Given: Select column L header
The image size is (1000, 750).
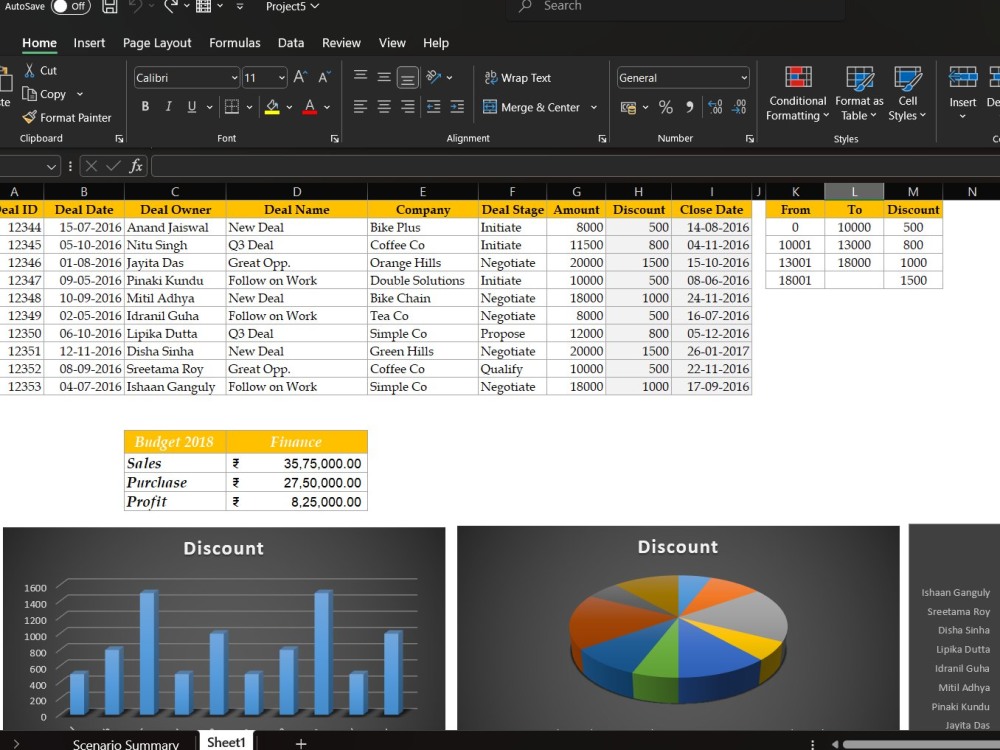Looking at the screenshot, I should [854, 191].
